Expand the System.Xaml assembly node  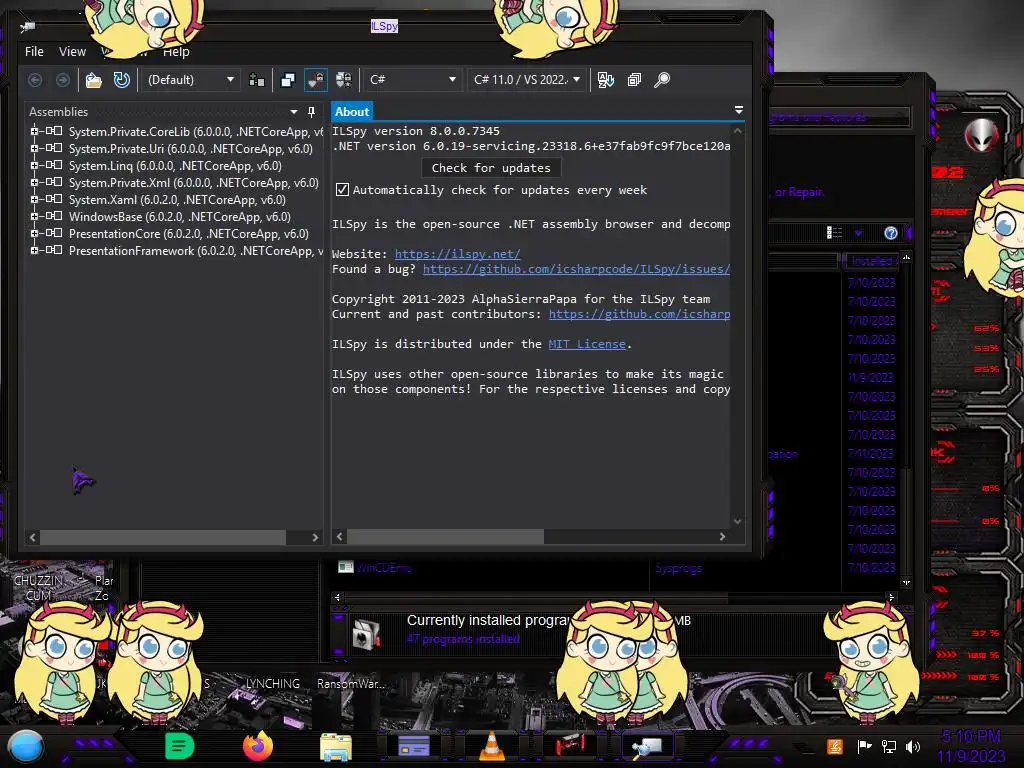34,199
